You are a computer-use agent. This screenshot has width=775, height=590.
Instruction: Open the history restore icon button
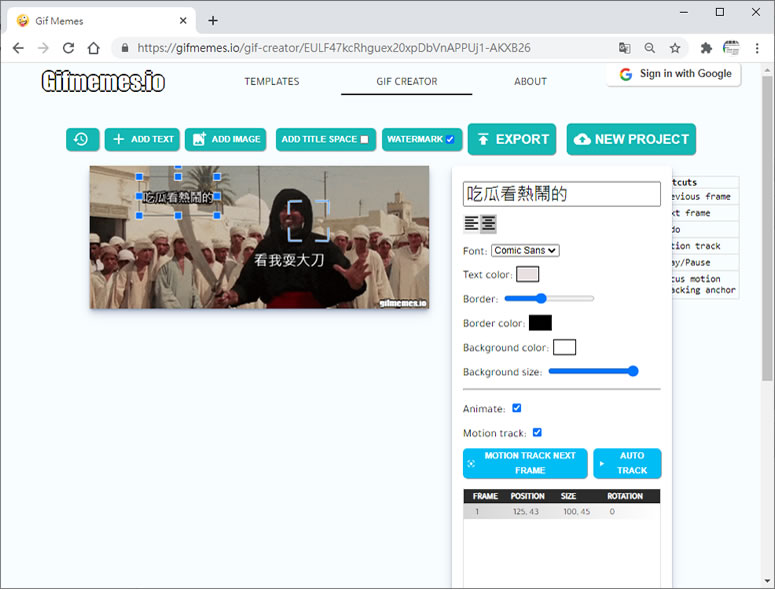click(x=83, y=139)
